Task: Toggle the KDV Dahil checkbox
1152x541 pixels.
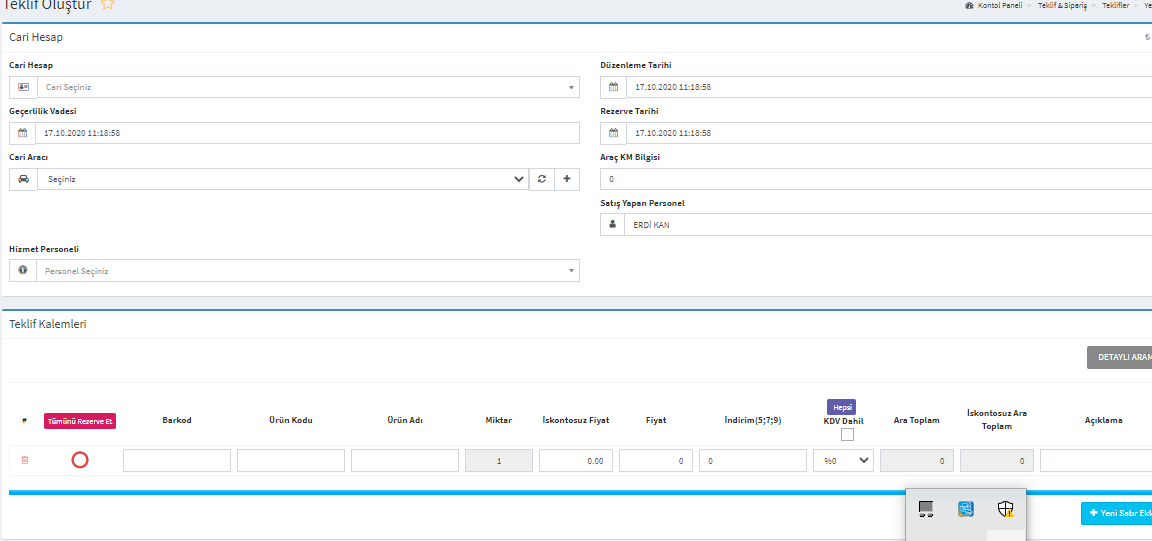Action: point(847,435)
